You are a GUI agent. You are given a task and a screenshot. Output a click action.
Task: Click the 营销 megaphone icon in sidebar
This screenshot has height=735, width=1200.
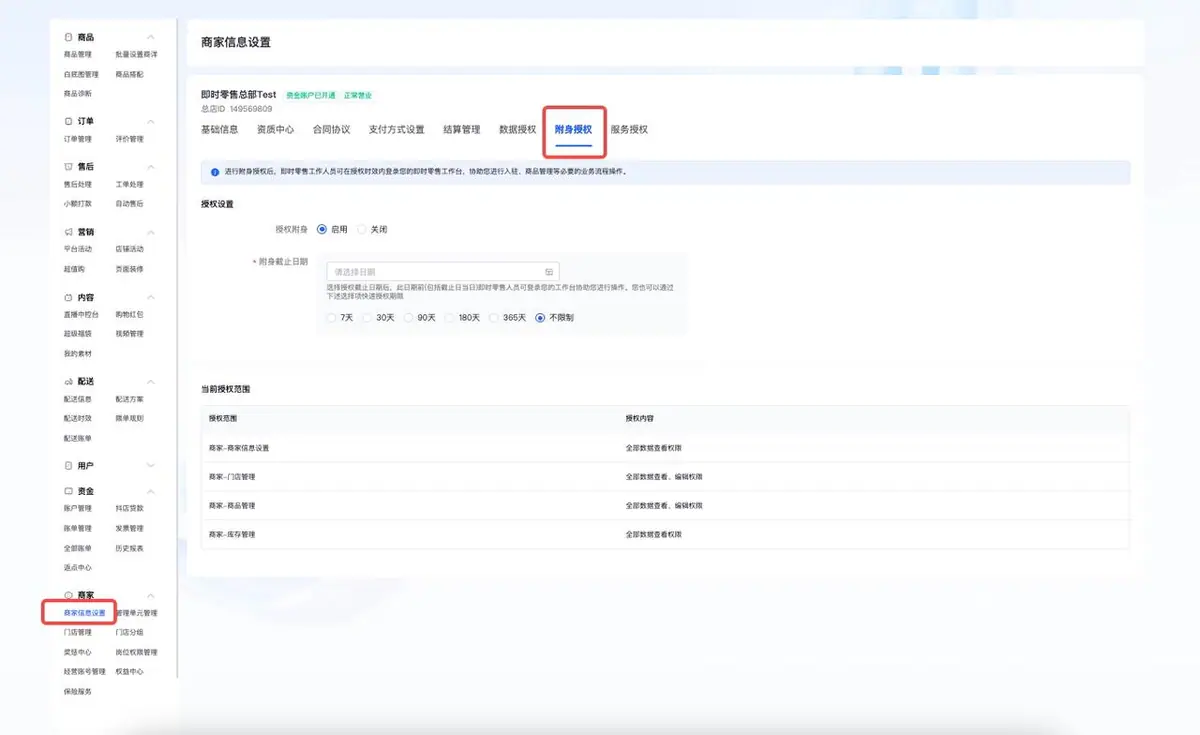68,232
